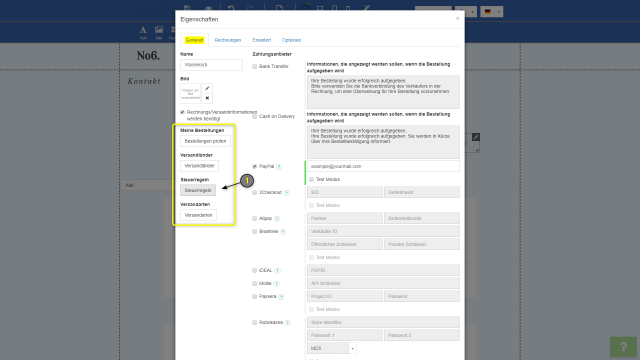
Task: Click the Passwort 2 field
Action: (x=422, y=336)
